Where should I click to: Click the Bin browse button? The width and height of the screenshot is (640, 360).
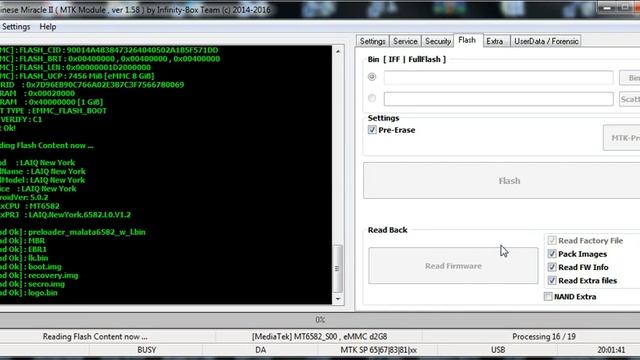tap(630, 78)
